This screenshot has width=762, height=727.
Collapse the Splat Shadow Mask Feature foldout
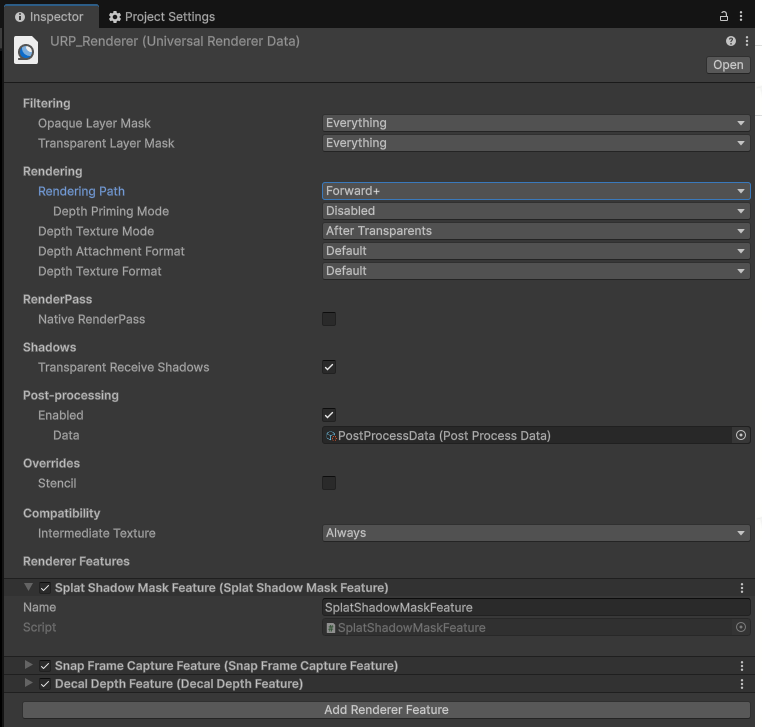pyautogui.click(x=29, y=587)
